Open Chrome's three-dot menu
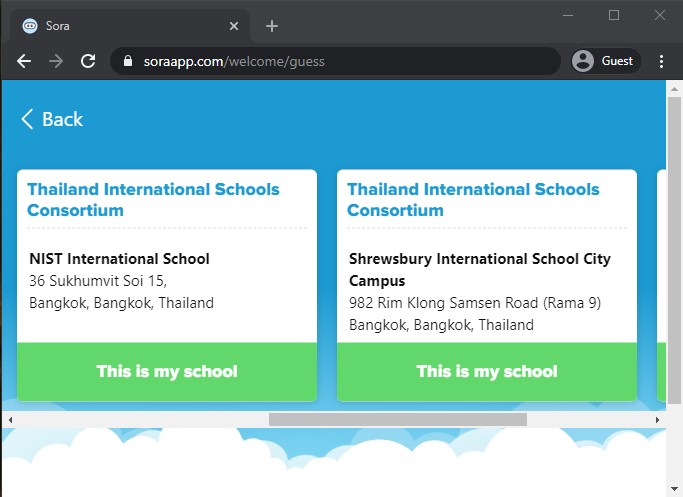This screenshot has height=497, width=683. click(661, 61)
